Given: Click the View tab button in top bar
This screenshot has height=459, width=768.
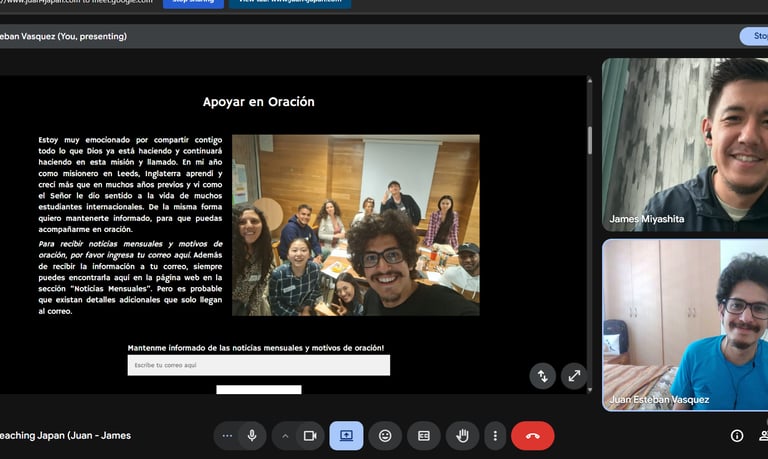Looking at the screenshot, I should [x=290, y=3].
